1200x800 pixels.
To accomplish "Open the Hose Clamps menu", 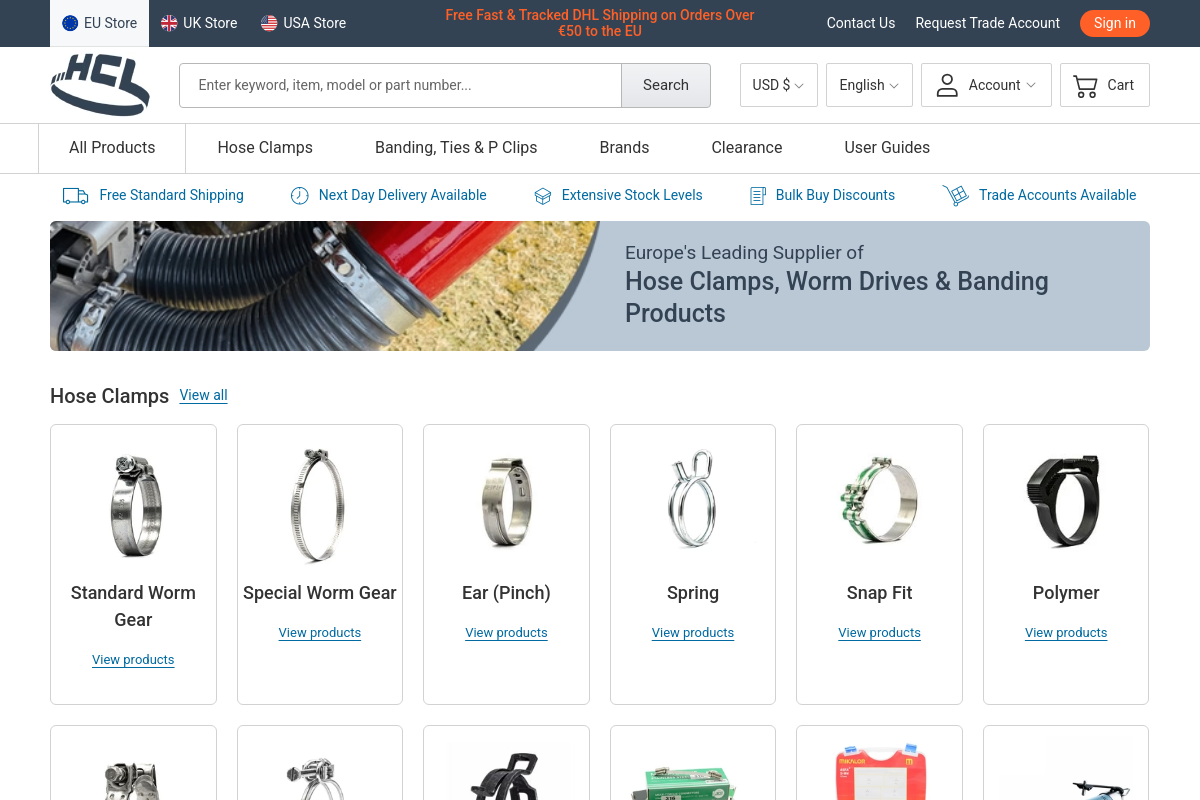I will click(265, 148).
